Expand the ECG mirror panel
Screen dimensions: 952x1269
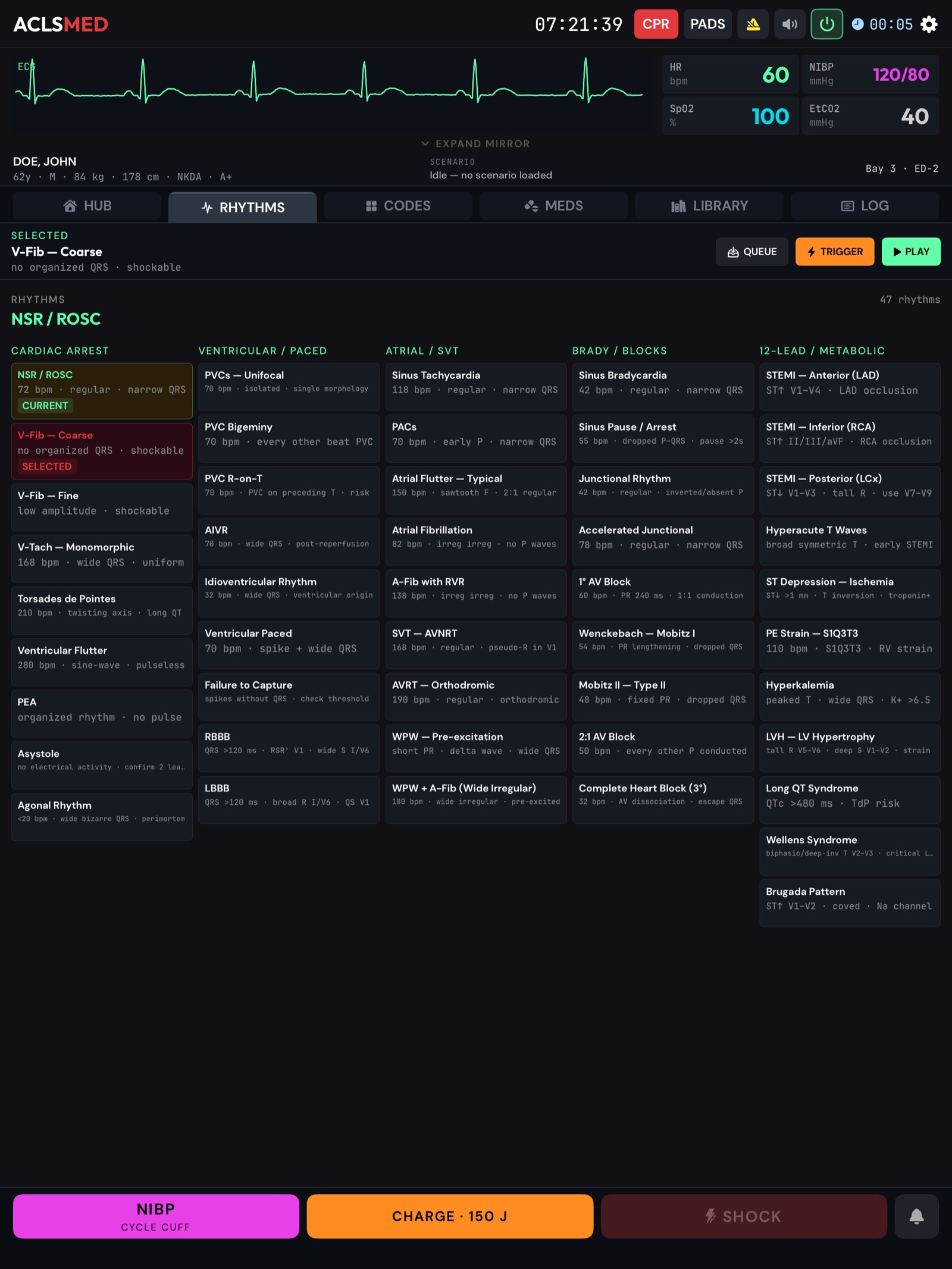coord(475,143)
